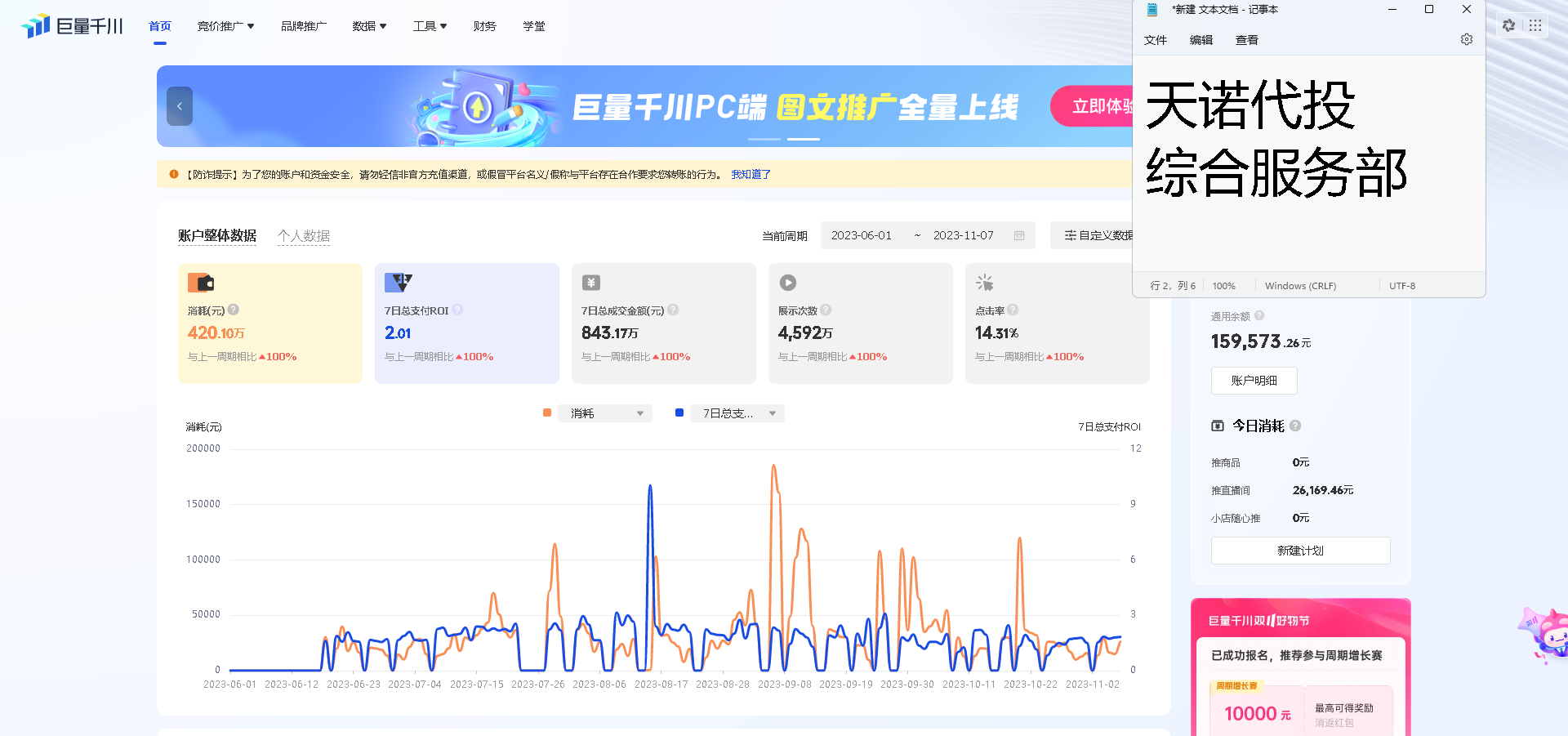Click the 巨量千川双11好物节 promo card
Image resolution: width=1568 pixels, height=736 pixels.
point(1301,667)
